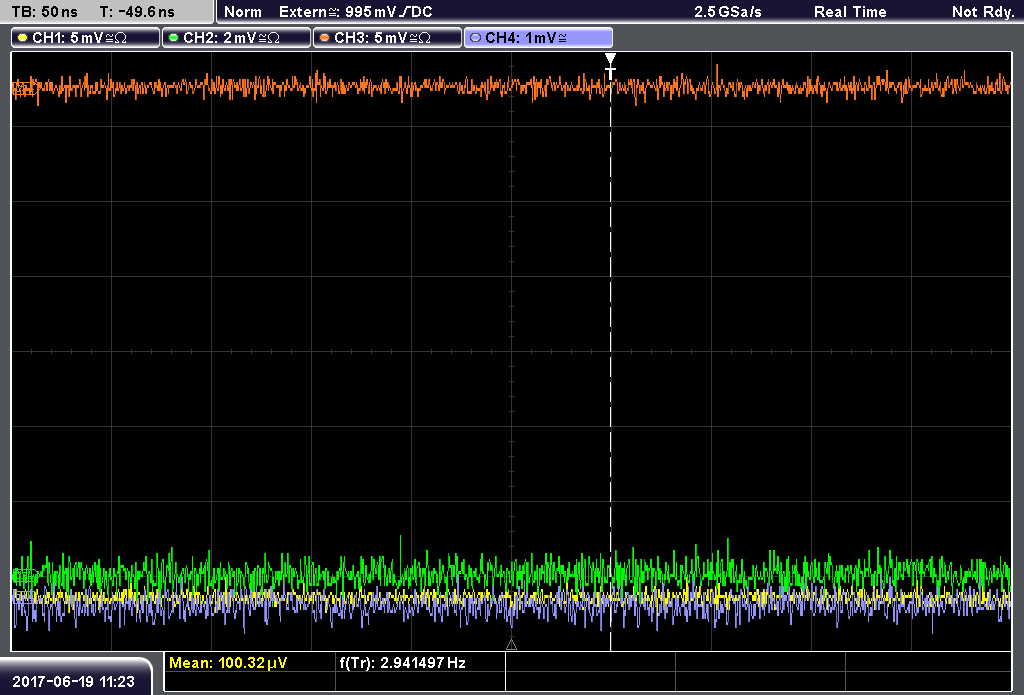Select the CH3 5mV channel tab
1024x695 pixels.
387,38
